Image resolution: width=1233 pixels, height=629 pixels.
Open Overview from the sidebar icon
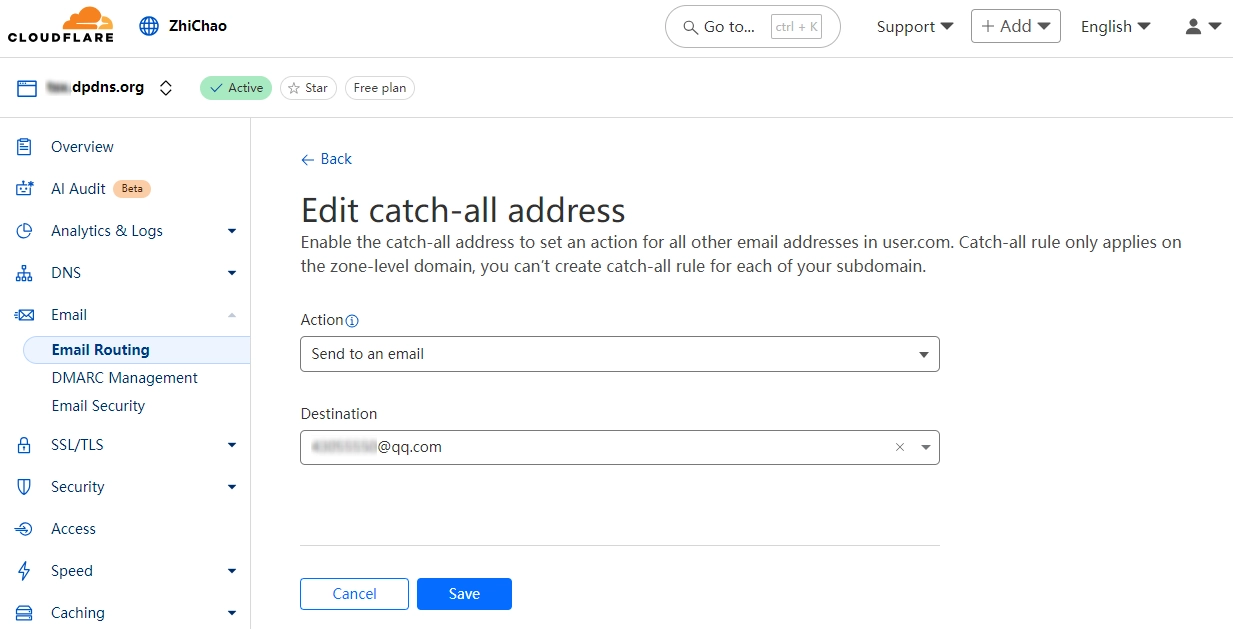pyautogui.click(x=23, y=146)
